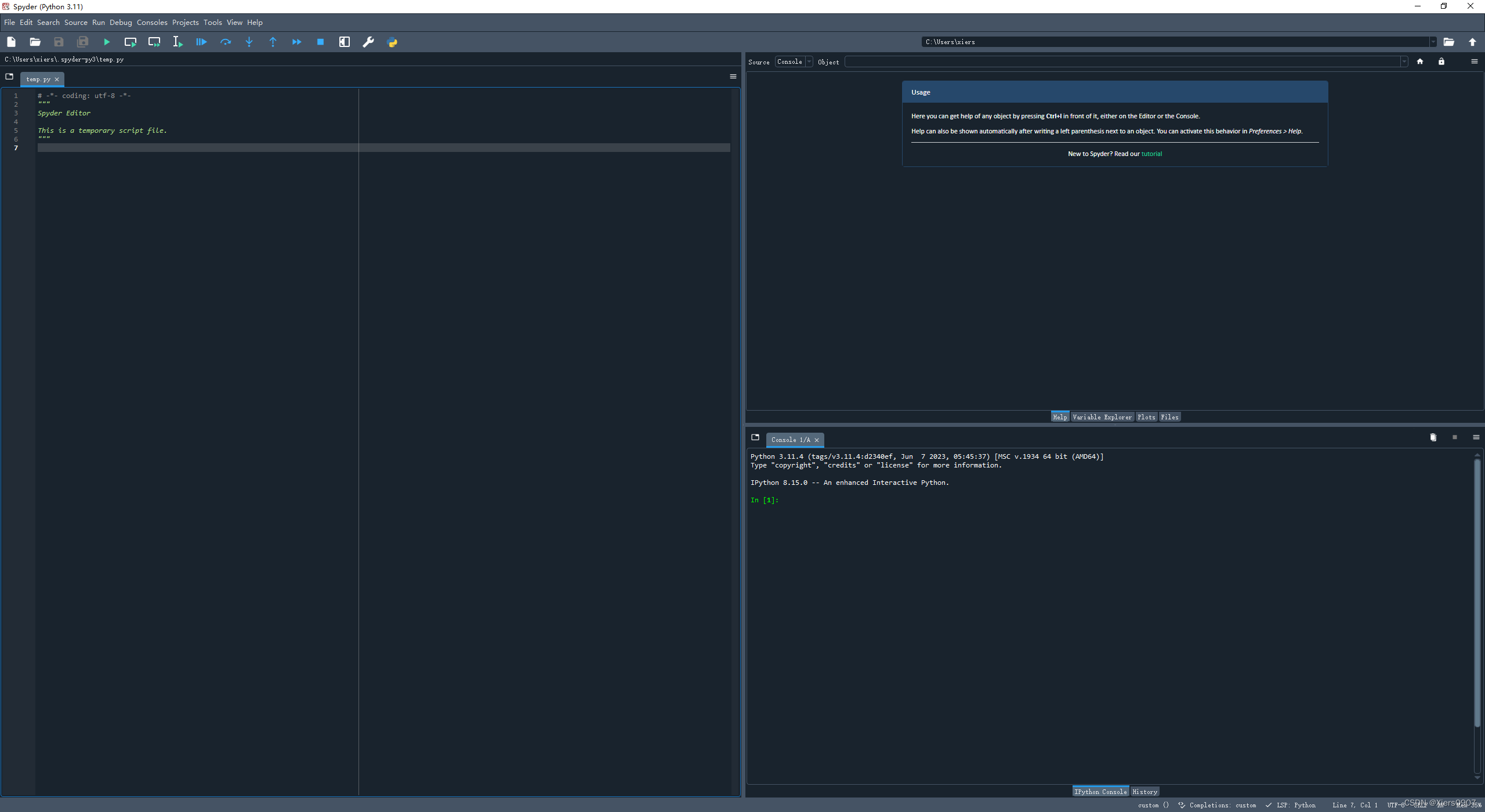Screen dimensions: 1485x812
Task: Toggle the Help pane lock icon
Action: click(x=1441, y=61)
